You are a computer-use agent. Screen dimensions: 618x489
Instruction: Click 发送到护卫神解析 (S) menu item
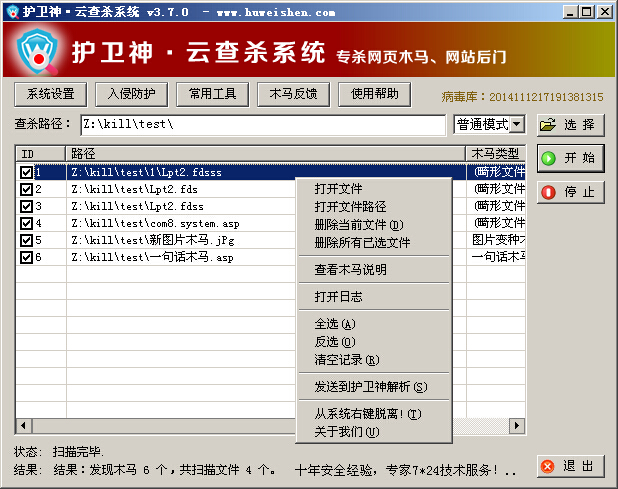374,387
